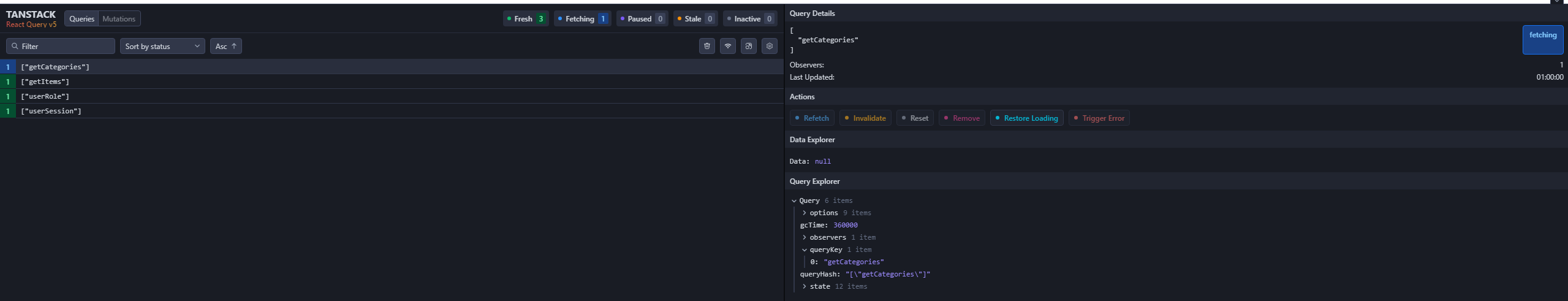Expand the options node
Screen dimensions: 1568x301
(x=805, y=213)
